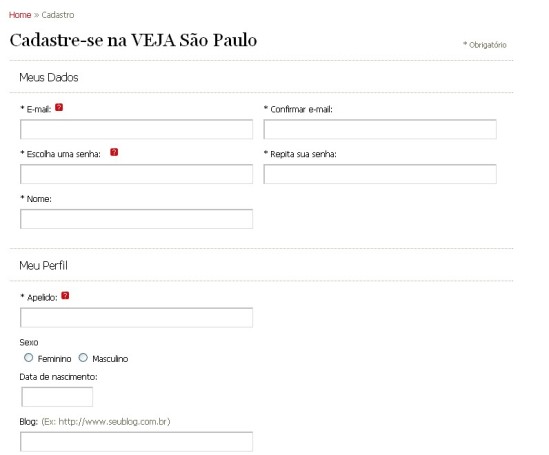Focus the Escolha uma senha password field
This screenshot has height=455, width=549.
pos(136,174)
